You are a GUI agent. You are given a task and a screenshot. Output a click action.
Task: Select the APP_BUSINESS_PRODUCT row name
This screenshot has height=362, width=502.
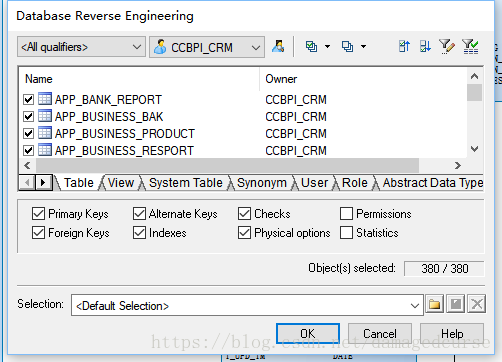tap(125, 134)
